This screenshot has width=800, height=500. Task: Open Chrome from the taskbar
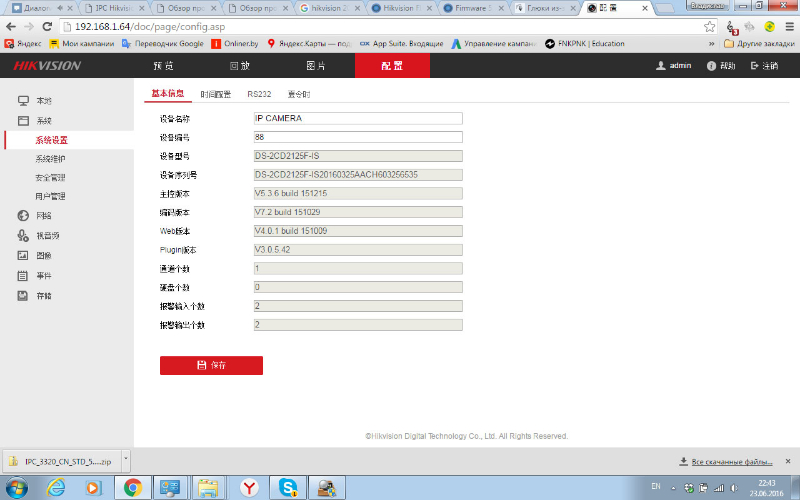pyautogui.click(x=133, y=488)
